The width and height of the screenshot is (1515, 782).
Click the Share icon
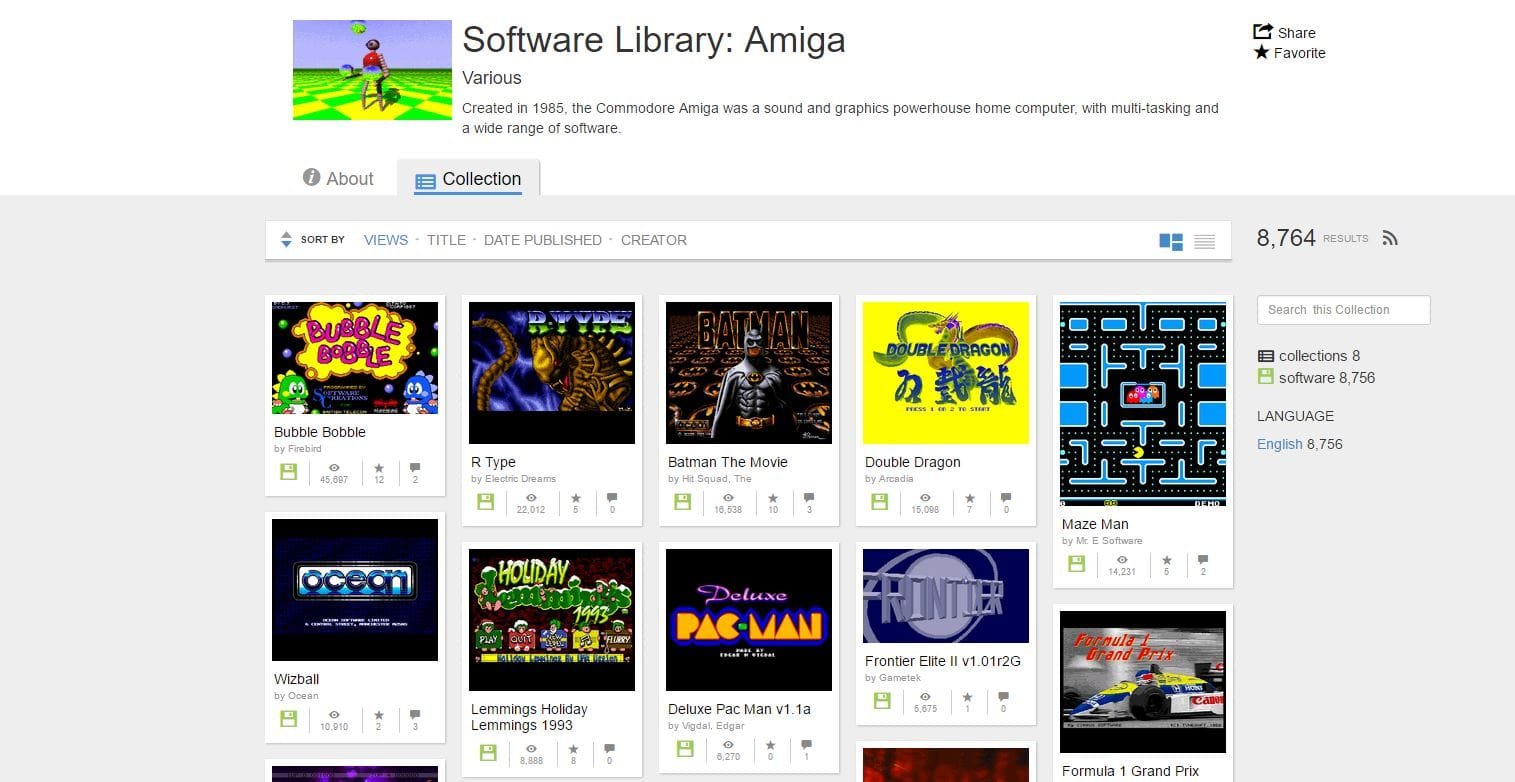point(1262,32)
